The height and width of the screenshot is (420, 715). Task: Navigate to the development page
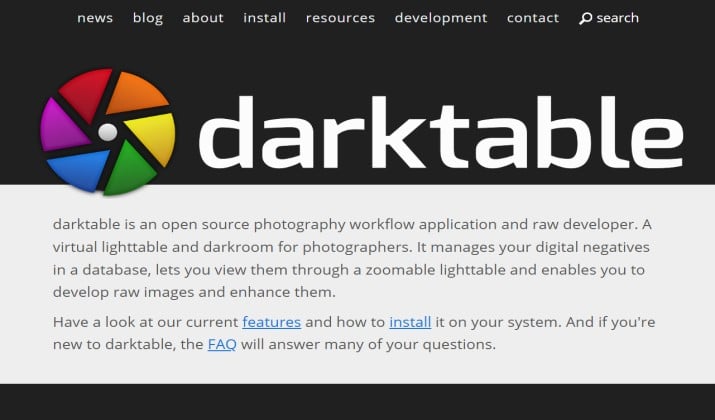441,18
